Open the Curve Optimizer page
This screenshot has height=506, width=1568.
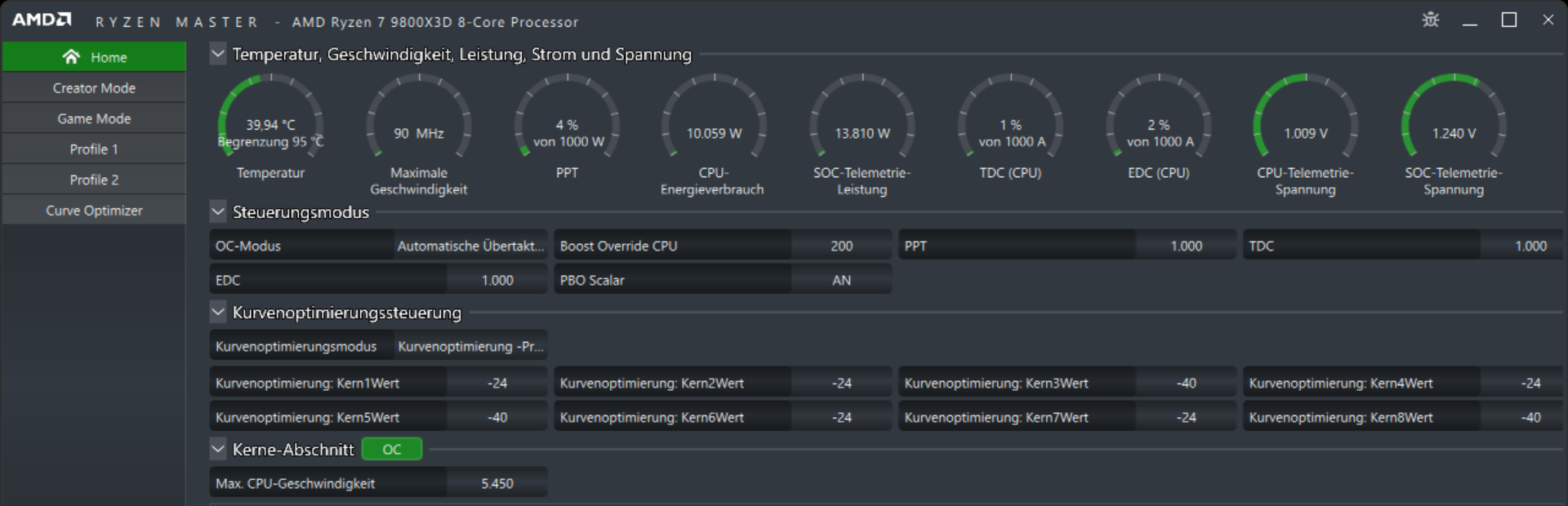pos(94,211)
